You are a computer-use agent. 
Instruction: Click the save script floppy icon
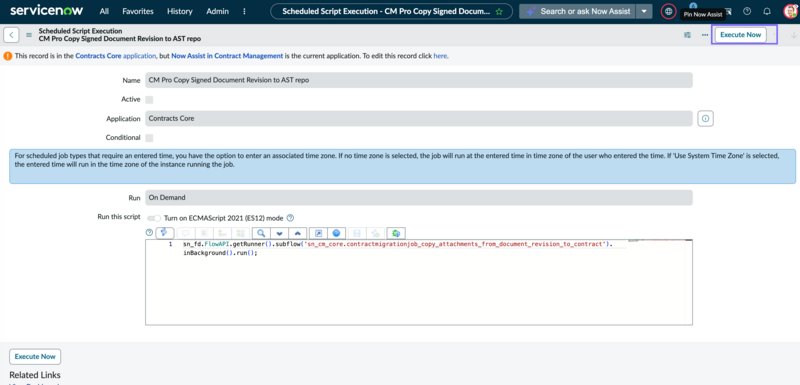click(357, 233)
